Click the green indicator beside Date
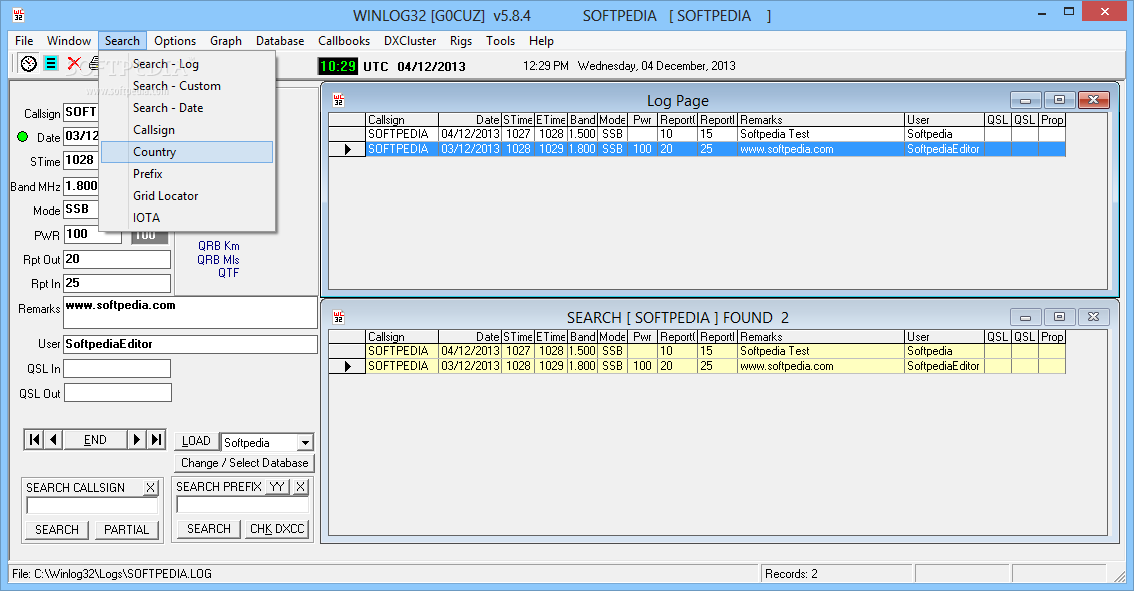1134x591 pixels. tap(22, 136)
